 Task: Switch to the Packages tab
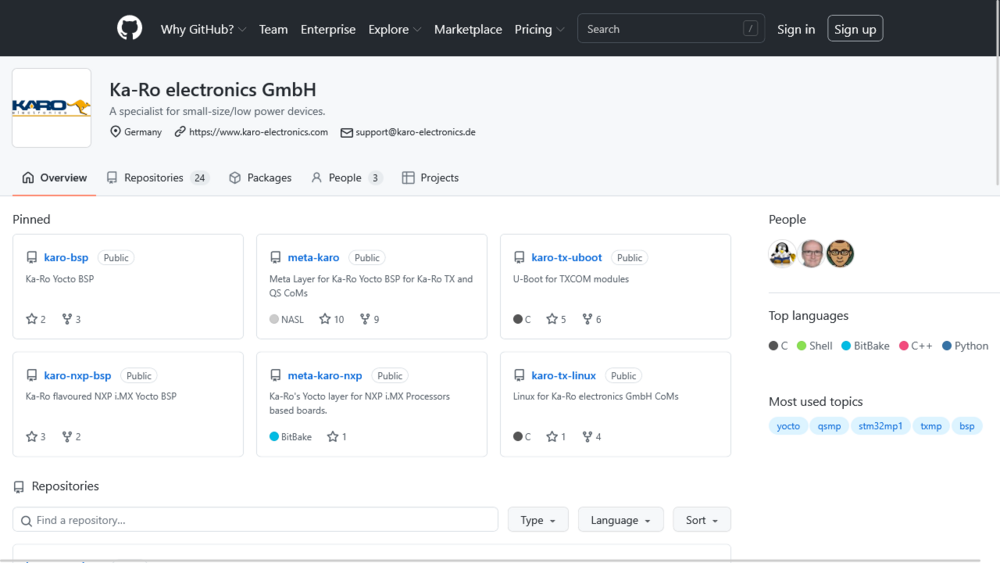click(x=260, y=178)
